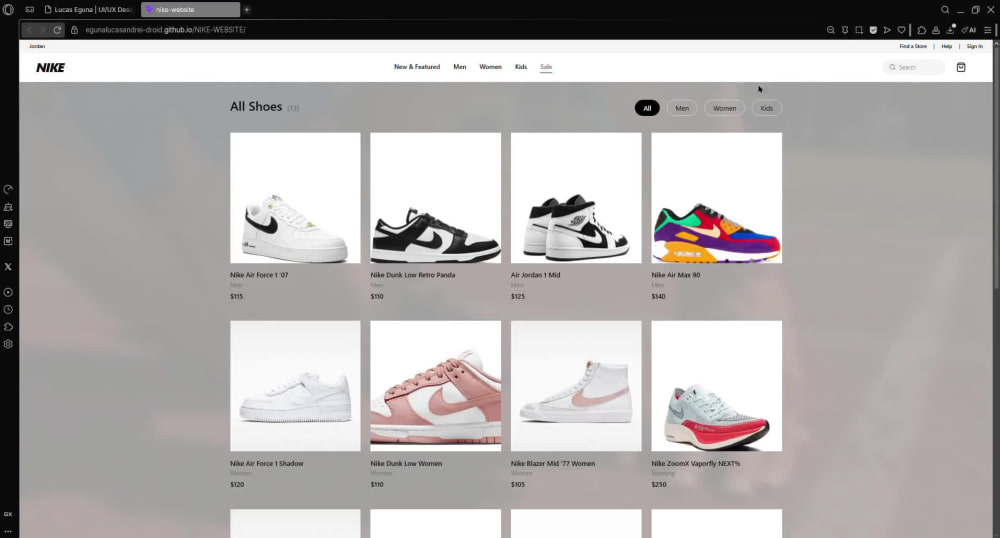Open the Air Jordan 1 Mid image
Viewport: 1000px width, 538px height.
coord(576,198)
